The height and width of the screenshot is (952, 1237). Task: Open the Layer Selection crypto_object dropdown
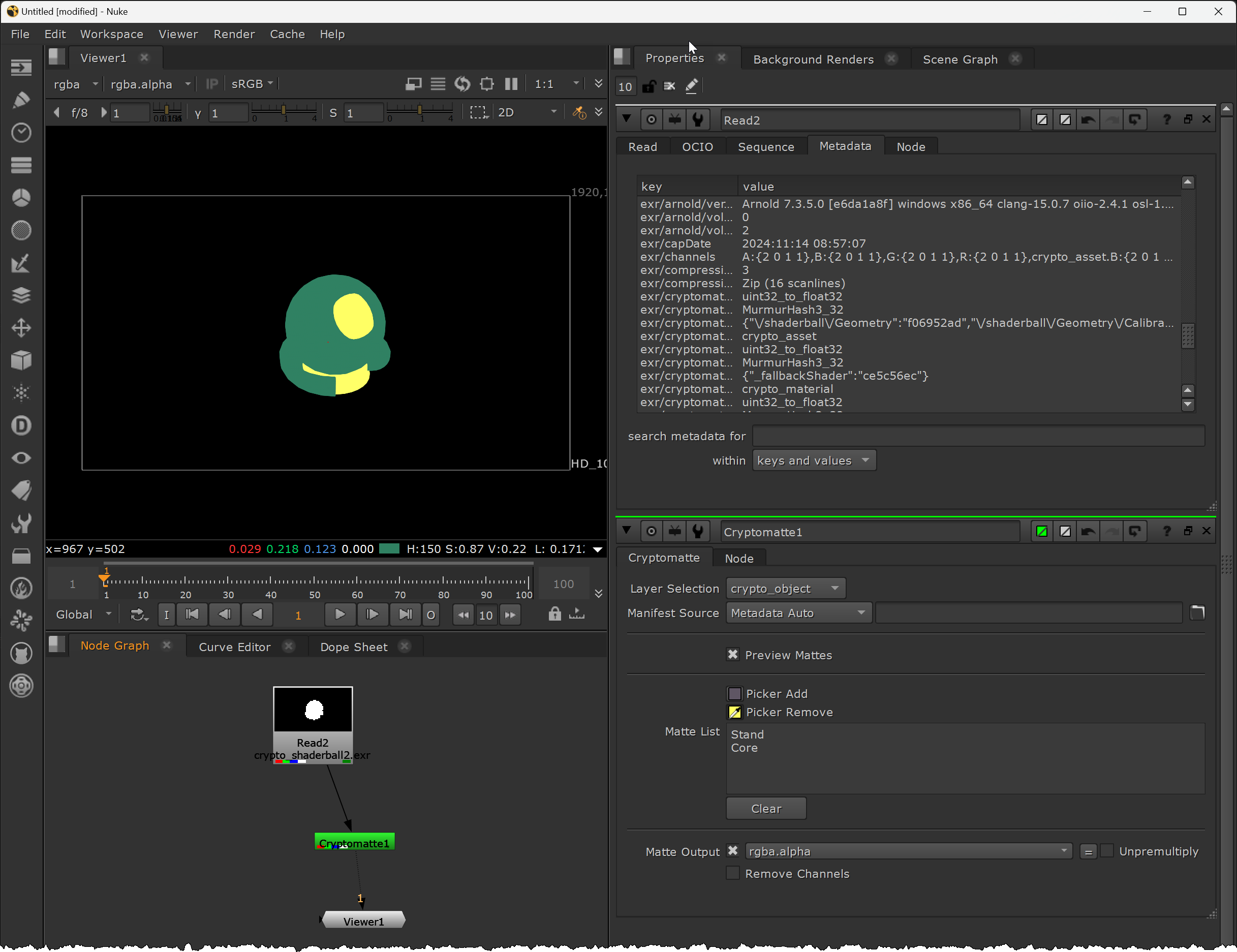[786, 588]
